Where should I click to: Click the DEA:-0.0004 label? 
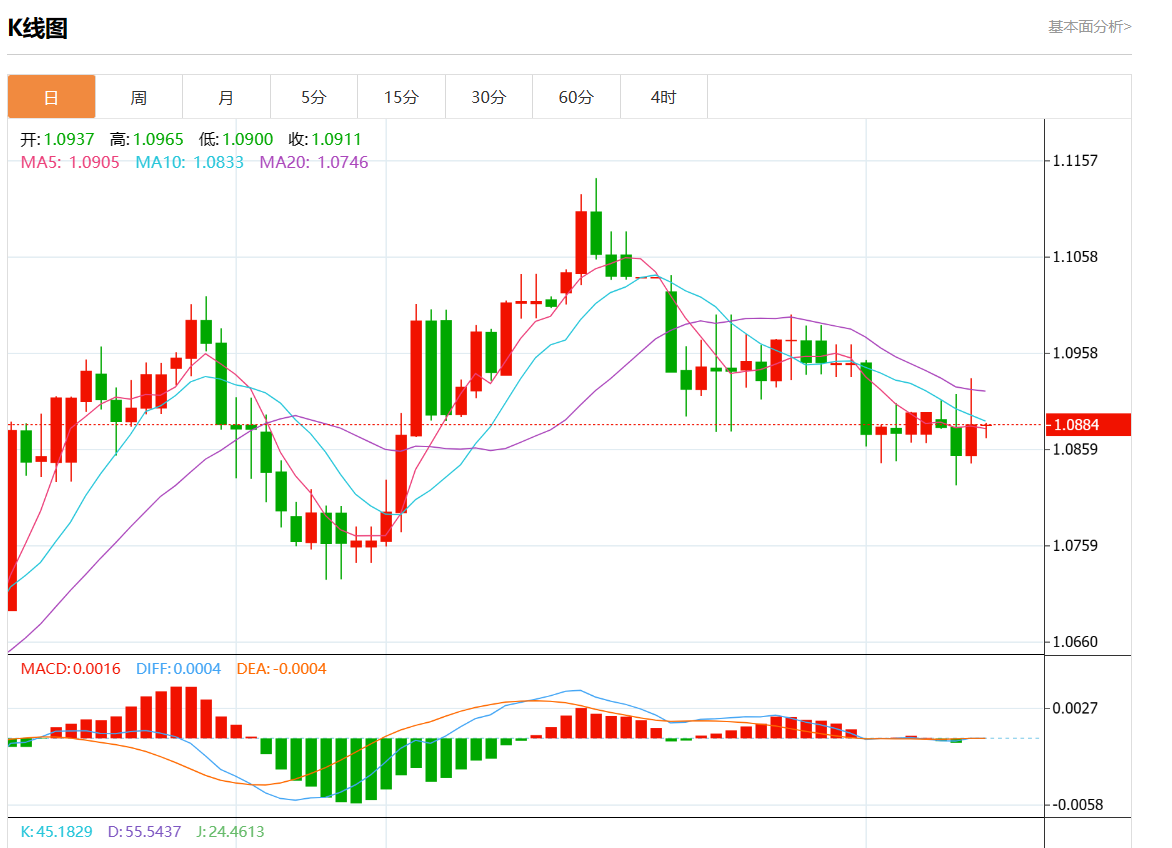pos(282,669)
